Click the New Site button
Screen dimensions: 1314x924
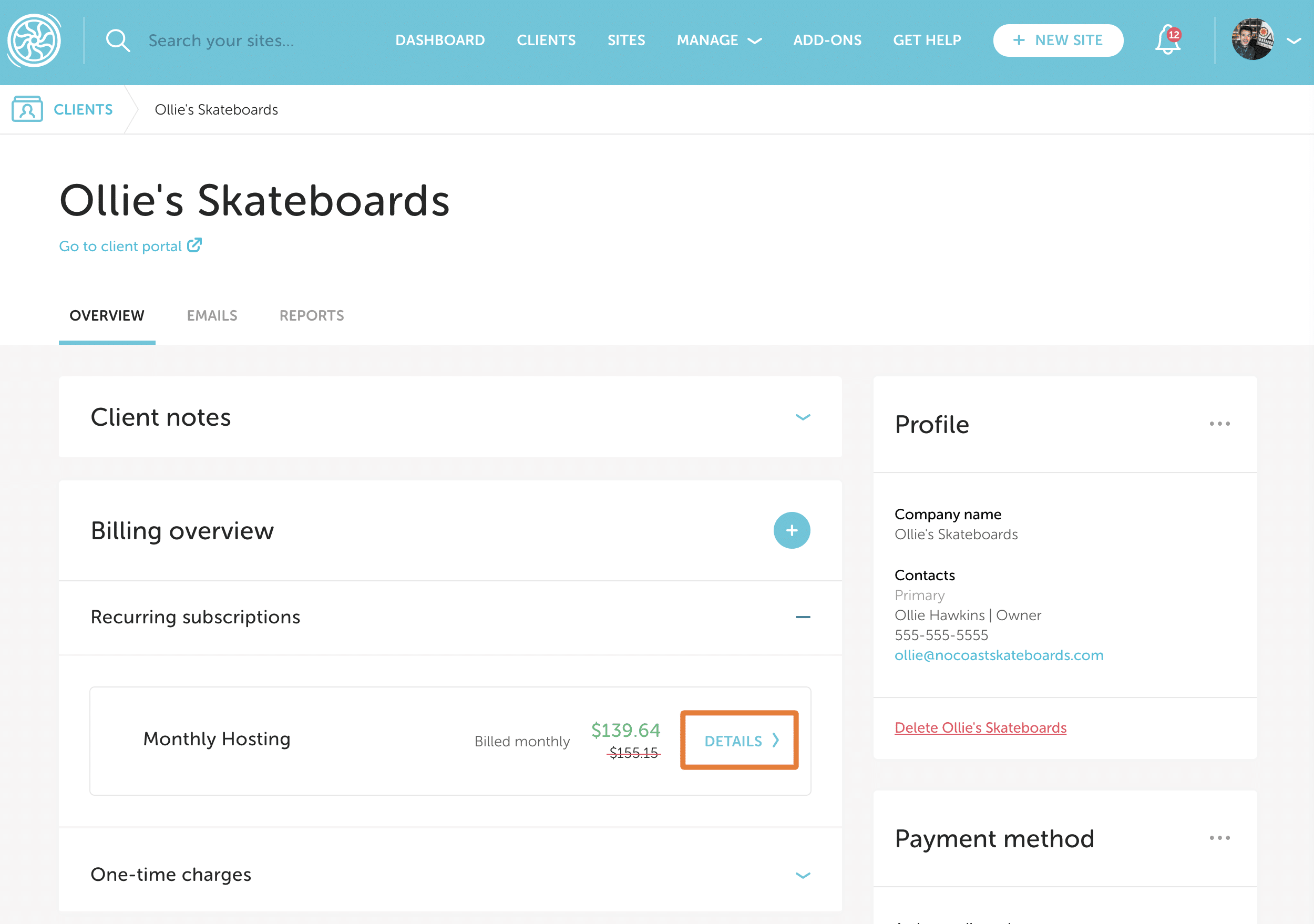1058,40
